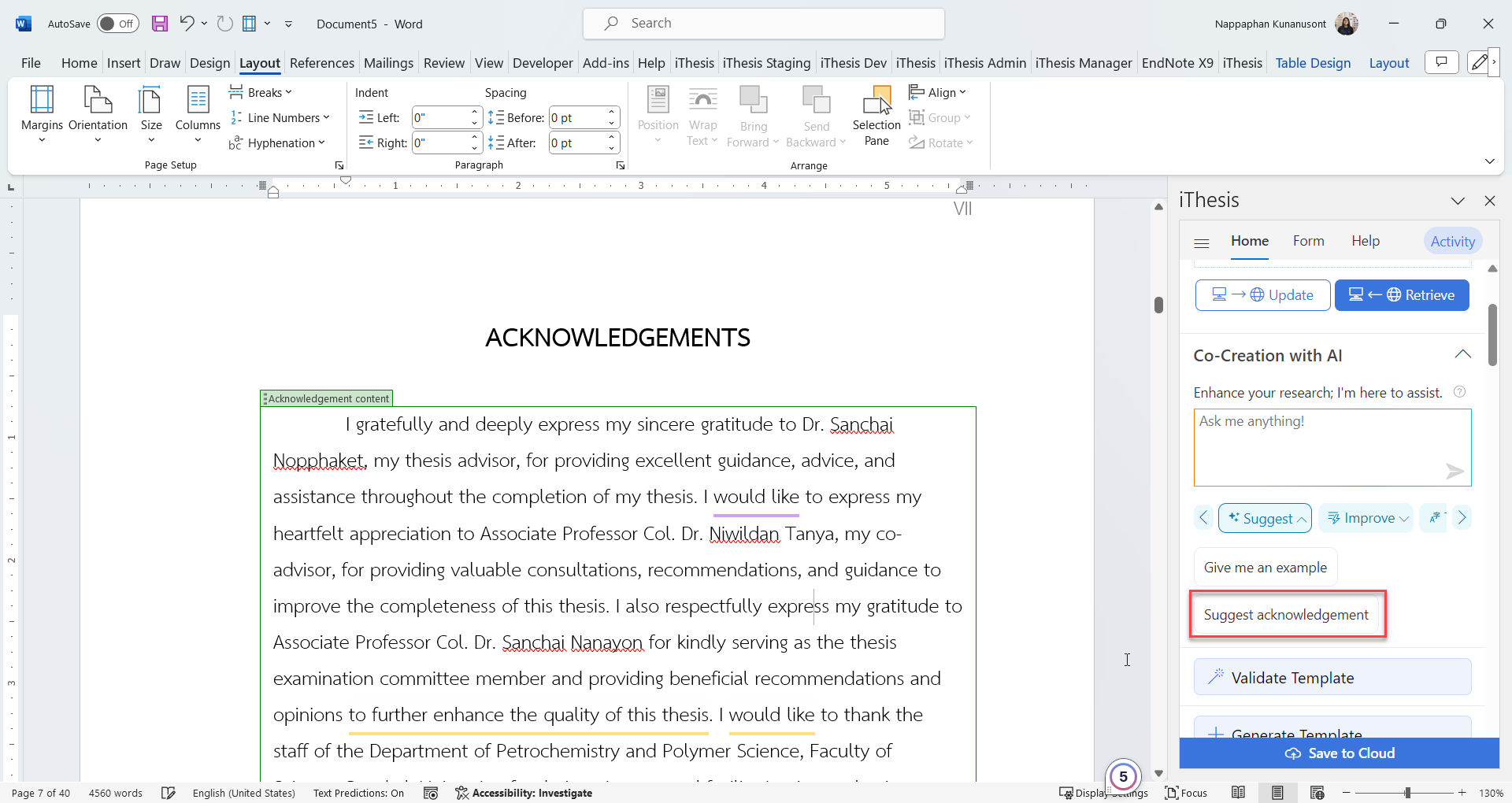Open iThesis pane options chevron

coord(1458,201)
